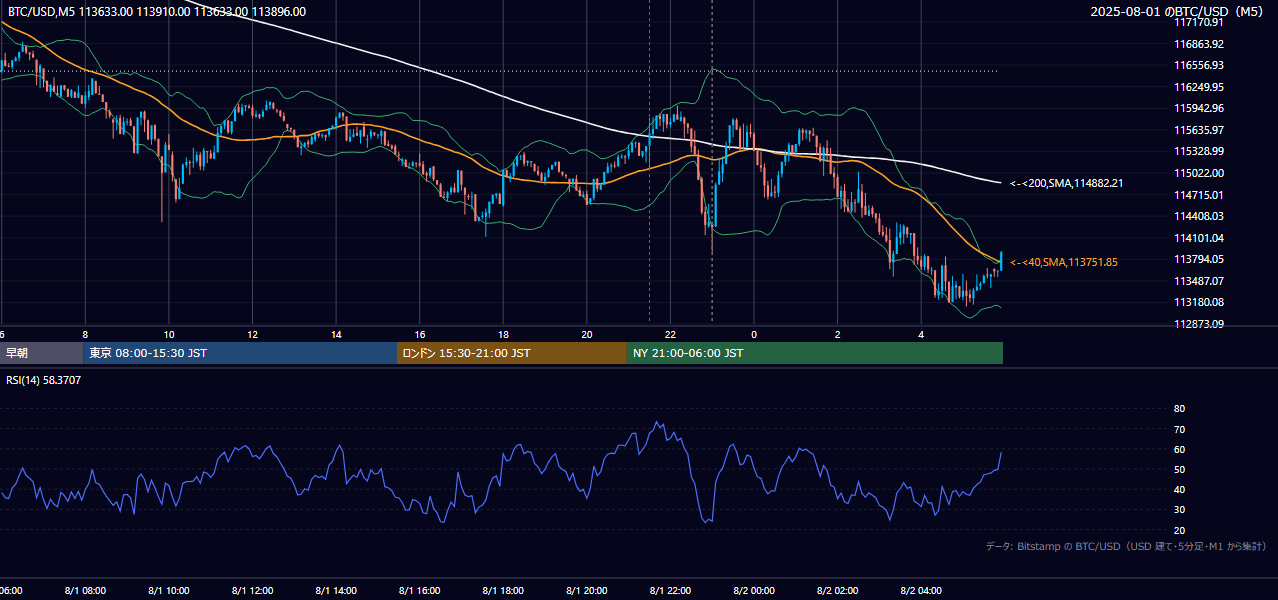Click price axis value 114101.04
Viewport: 1278px width, 600px height.
(x=1199, y=238)
